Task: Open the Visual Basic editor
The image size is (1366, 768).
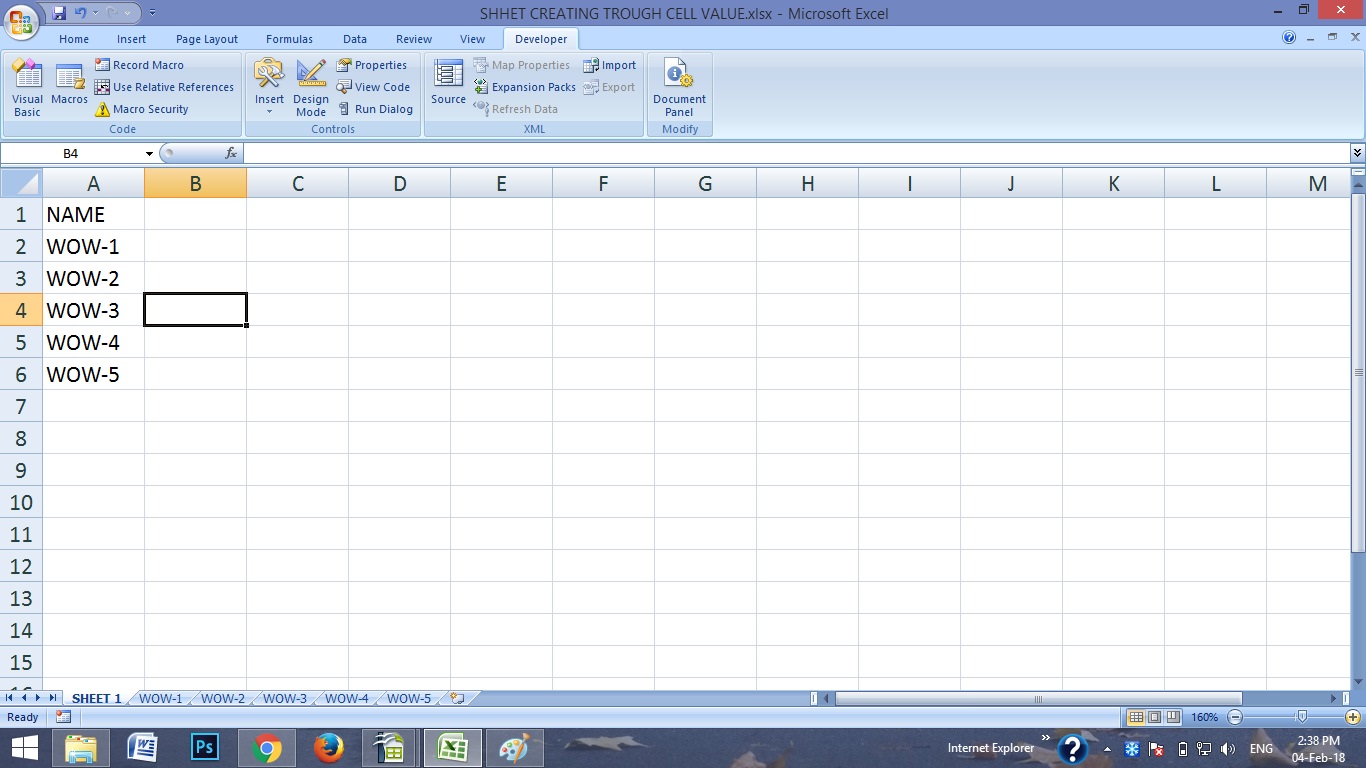Action: [27, 85]
